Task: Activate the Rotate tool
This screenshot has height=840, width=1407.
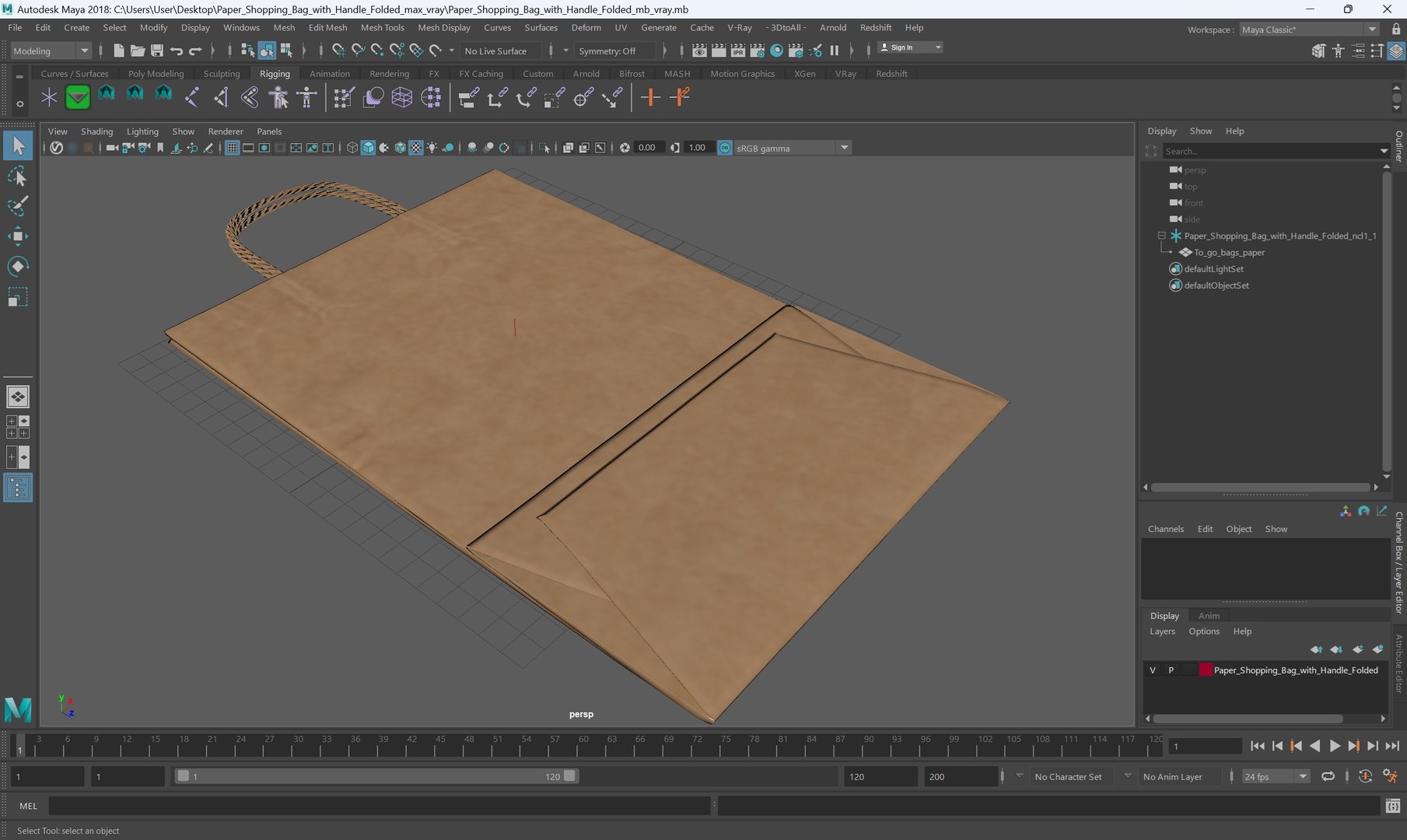Action: [17, 267]
